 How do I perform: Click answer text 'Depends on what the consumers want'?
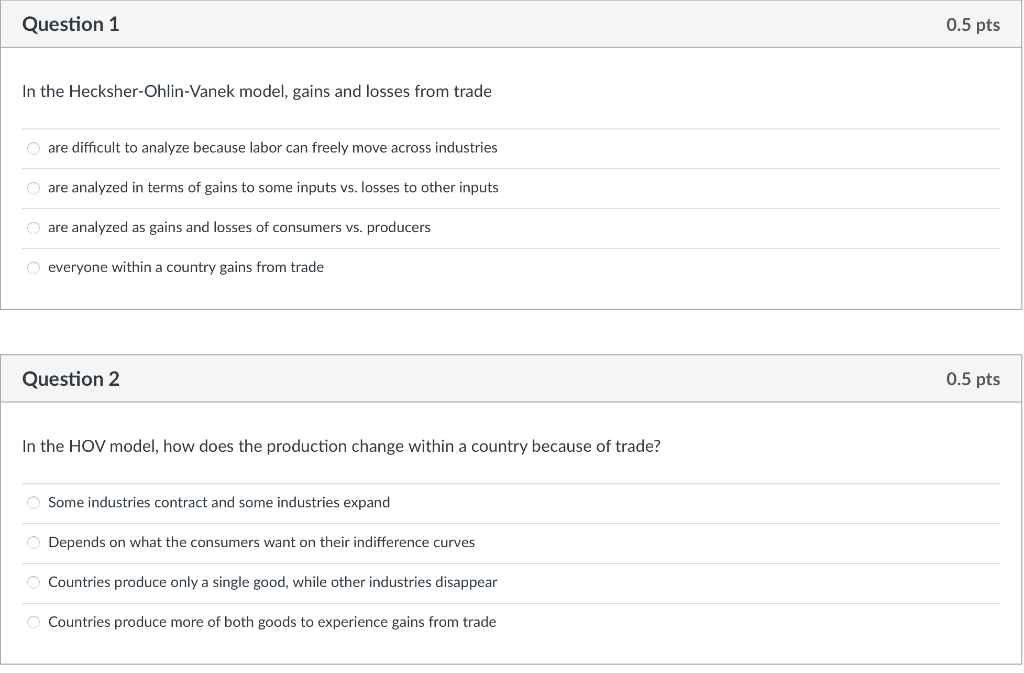[x=261, y=542]
